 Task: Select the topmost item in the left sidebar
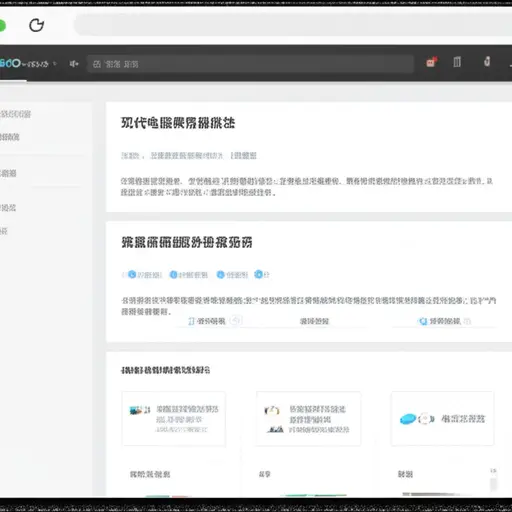[x=15, y=114]
